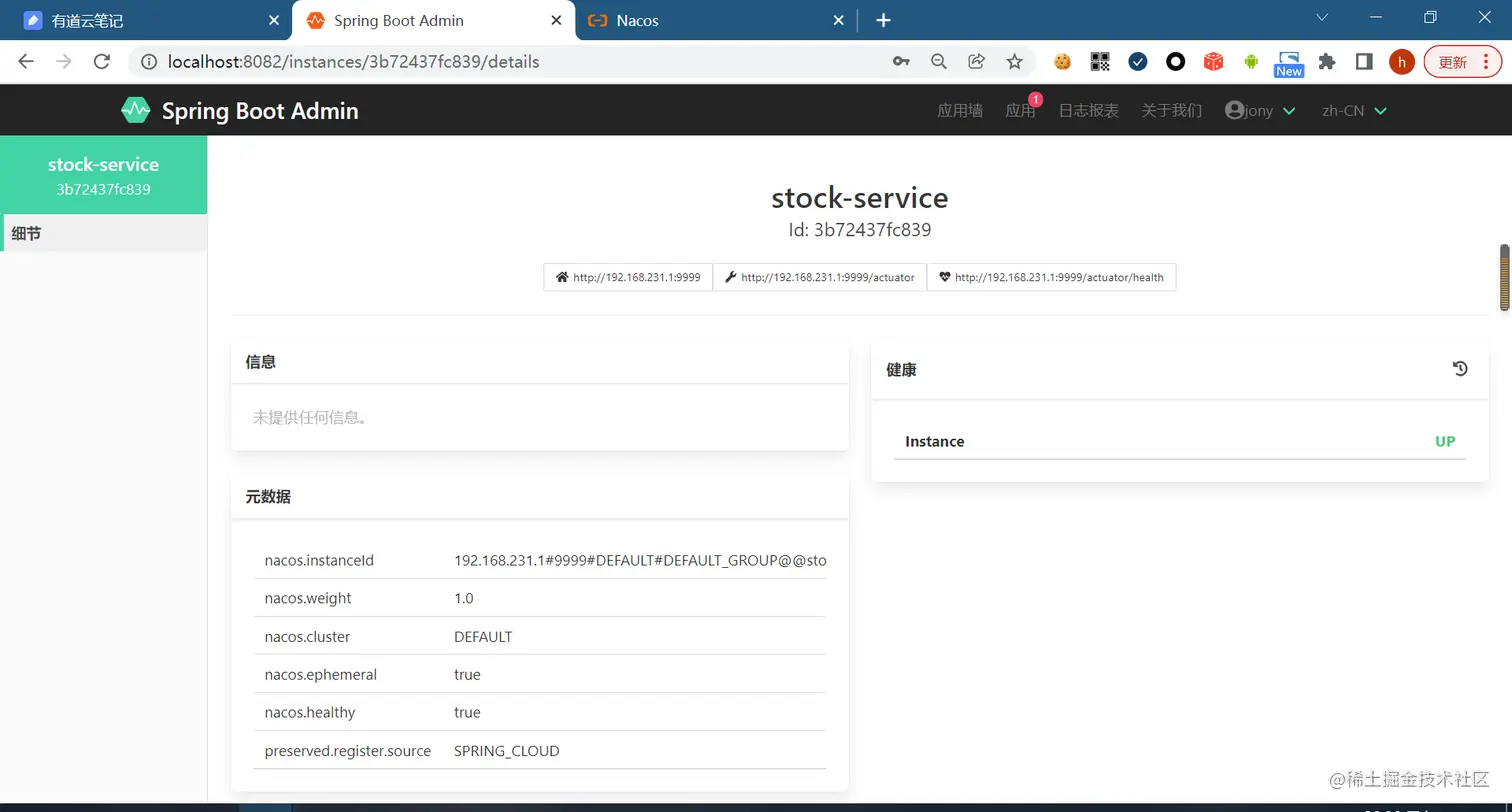The width and height of the screenshot is (1512, 812).
Task: Close the Nacos tab
Action: coord(839,20)
